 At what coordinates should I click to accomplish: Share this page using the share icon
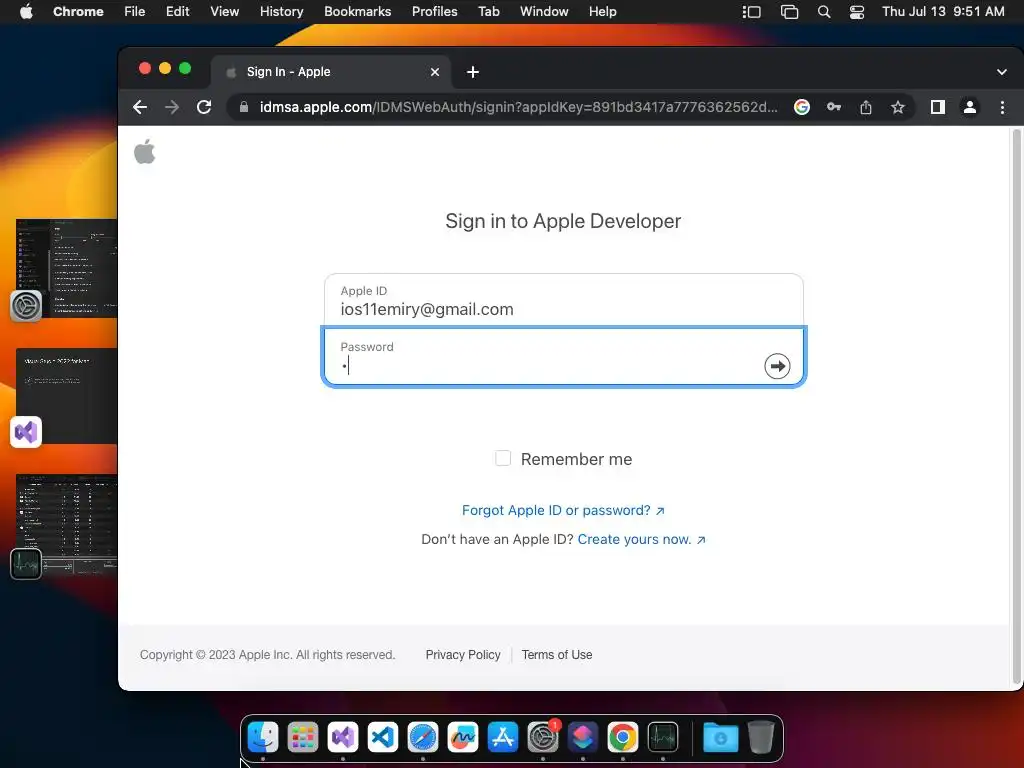[x=866, y=107]
